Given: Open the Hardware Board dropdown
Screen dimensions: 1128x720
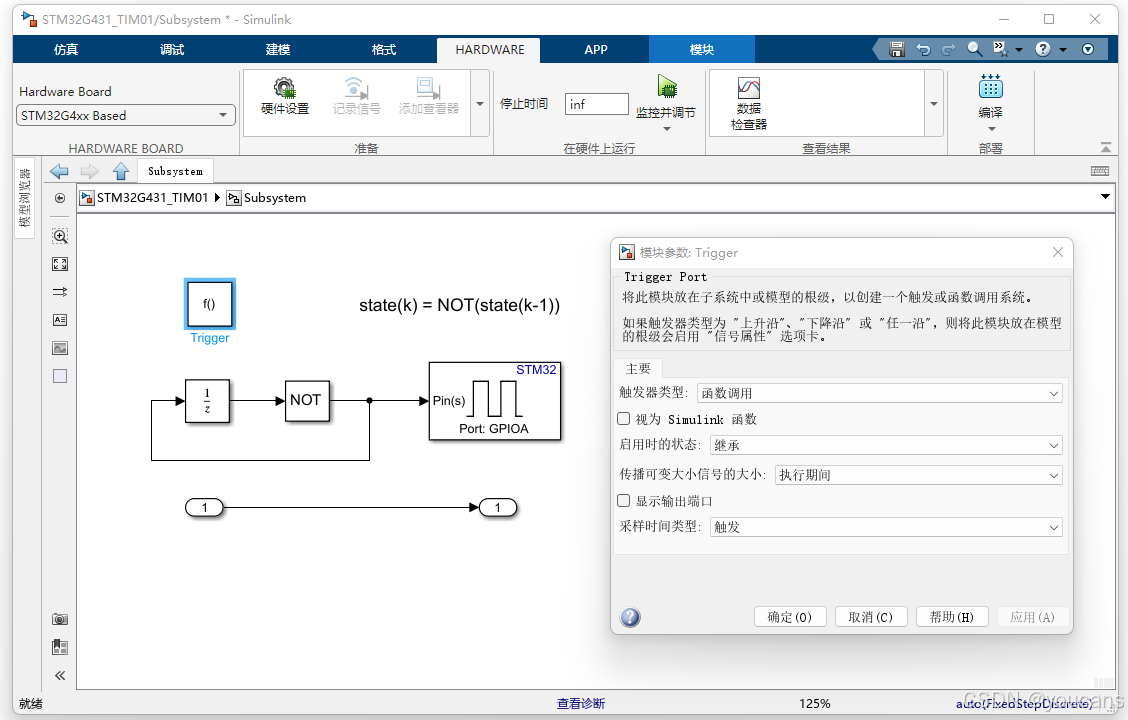Looking at the screenshot, I should (x=126, y=115).
